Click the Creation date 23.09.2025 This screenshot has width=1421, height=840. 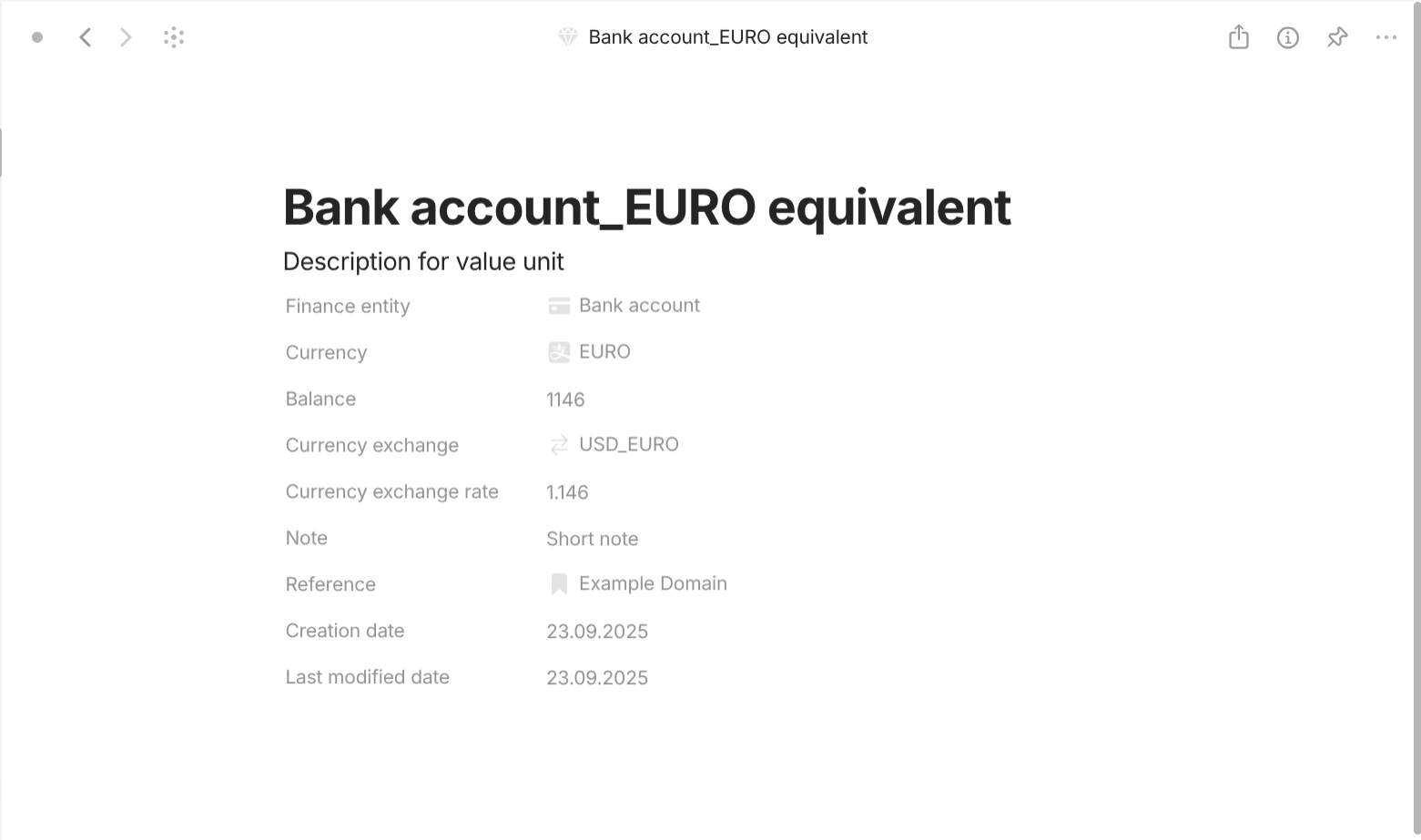597,631
